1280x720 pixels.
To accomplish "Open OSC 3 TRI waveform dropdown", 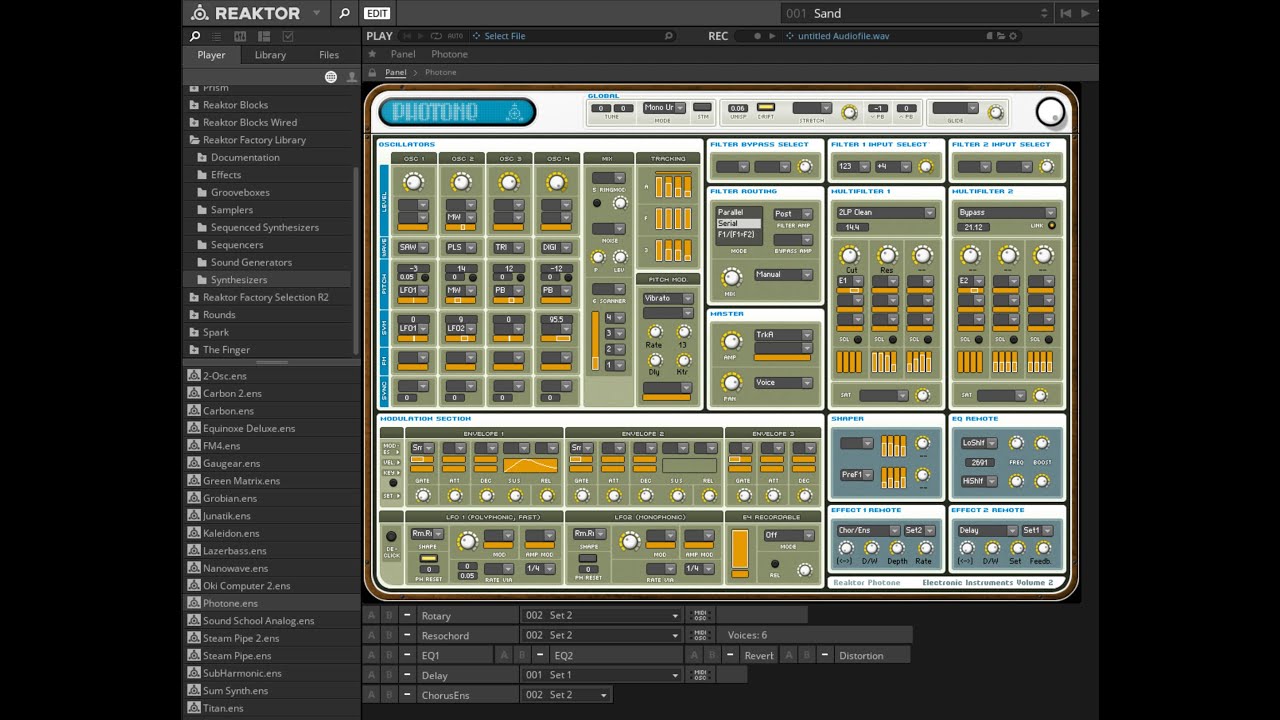I will pos(508,247).
